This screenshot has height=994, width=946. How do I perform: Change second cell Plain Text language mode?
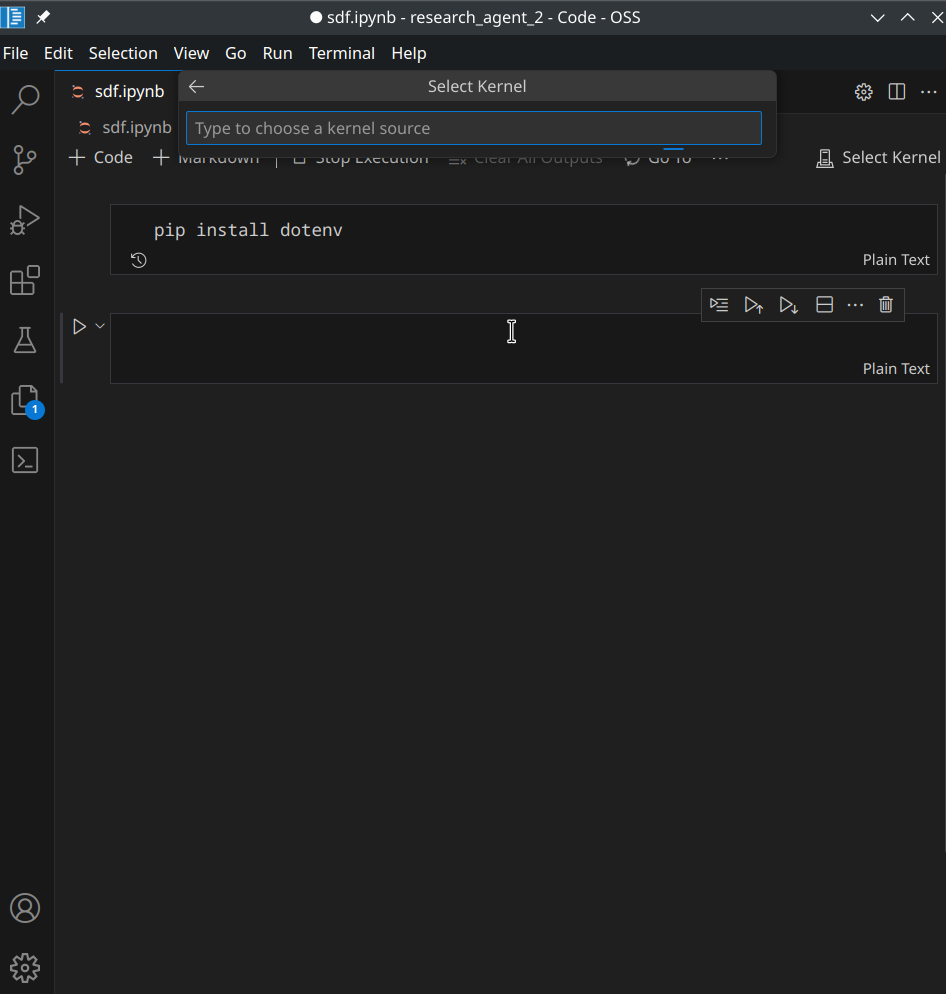point(896,369)
